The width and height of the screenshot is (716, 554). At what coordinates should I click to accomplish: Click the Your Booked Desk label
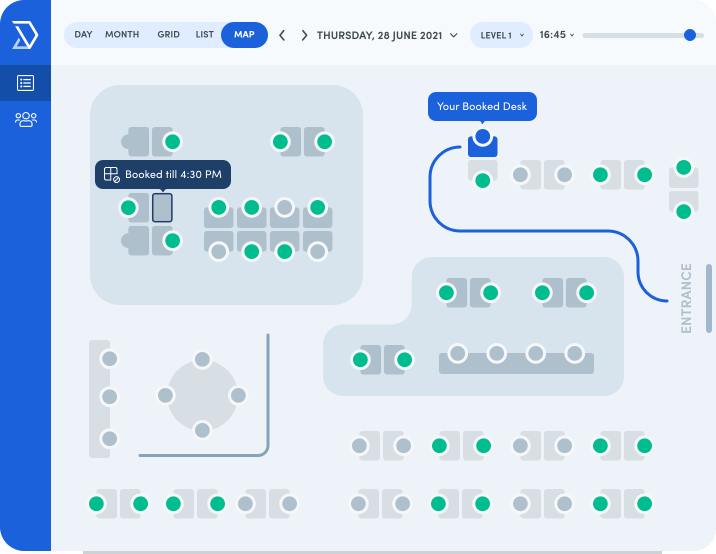[482, 106]
